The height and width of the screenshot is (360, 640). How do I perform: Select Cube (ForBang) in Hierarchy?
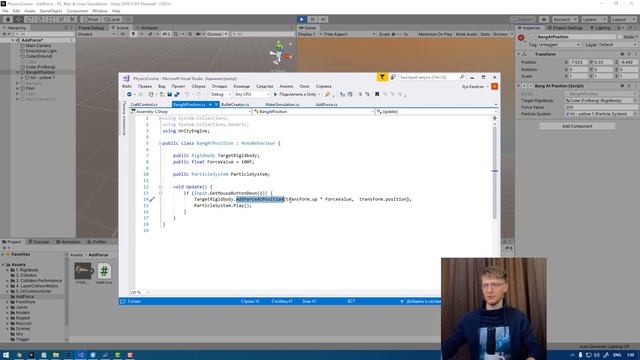(40, 67)
